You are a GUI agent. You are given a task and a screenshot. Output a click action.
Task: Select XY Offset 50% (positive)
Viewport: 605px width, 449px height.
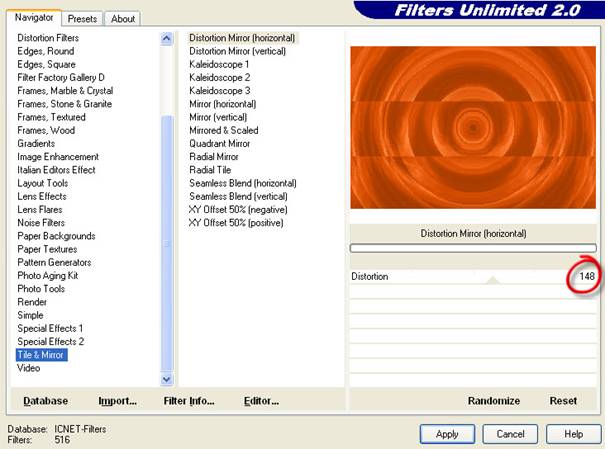point(236,223)
